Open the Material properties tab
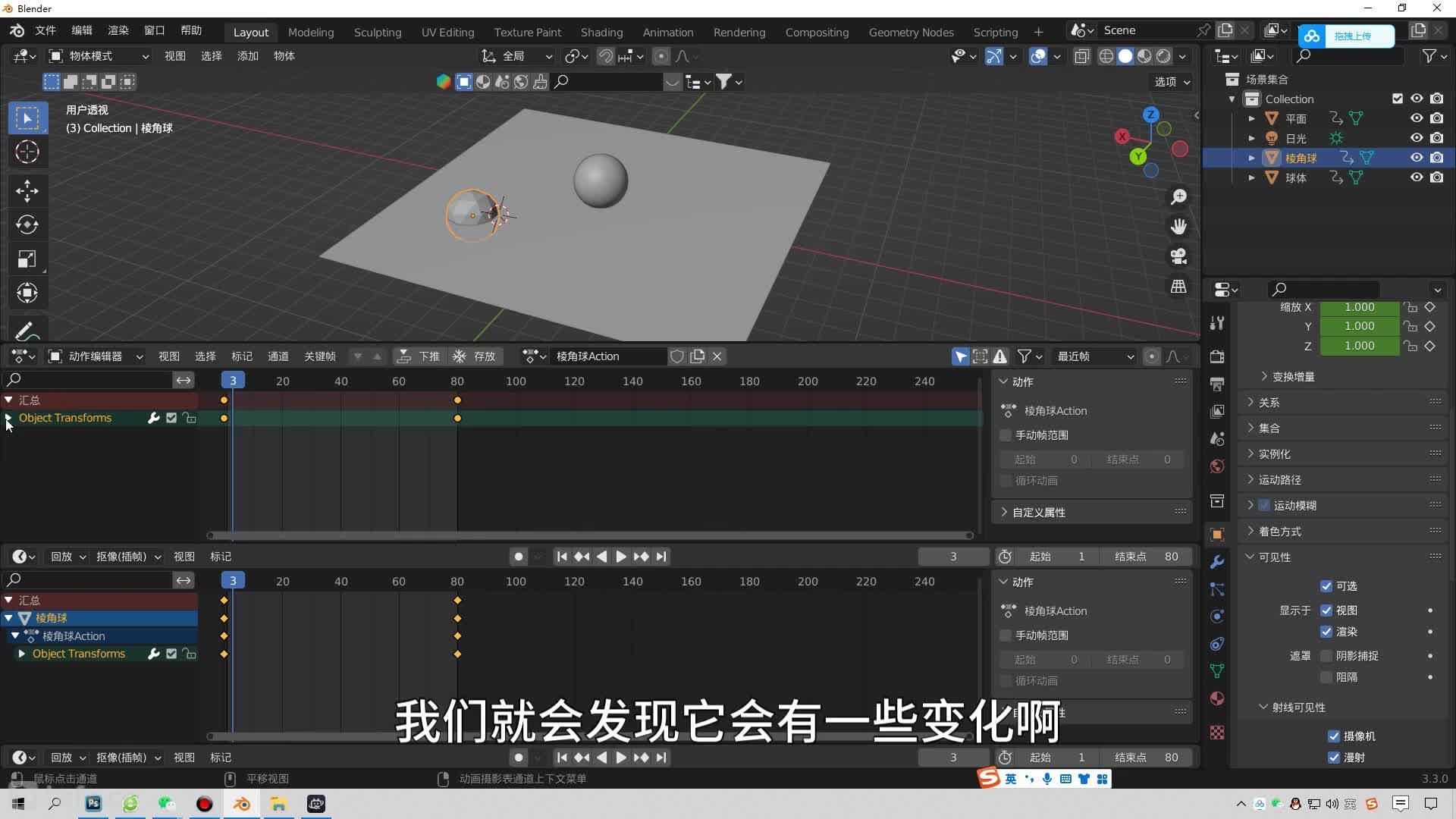This screenshot has width=1456, height=819. click(1217, 698)
